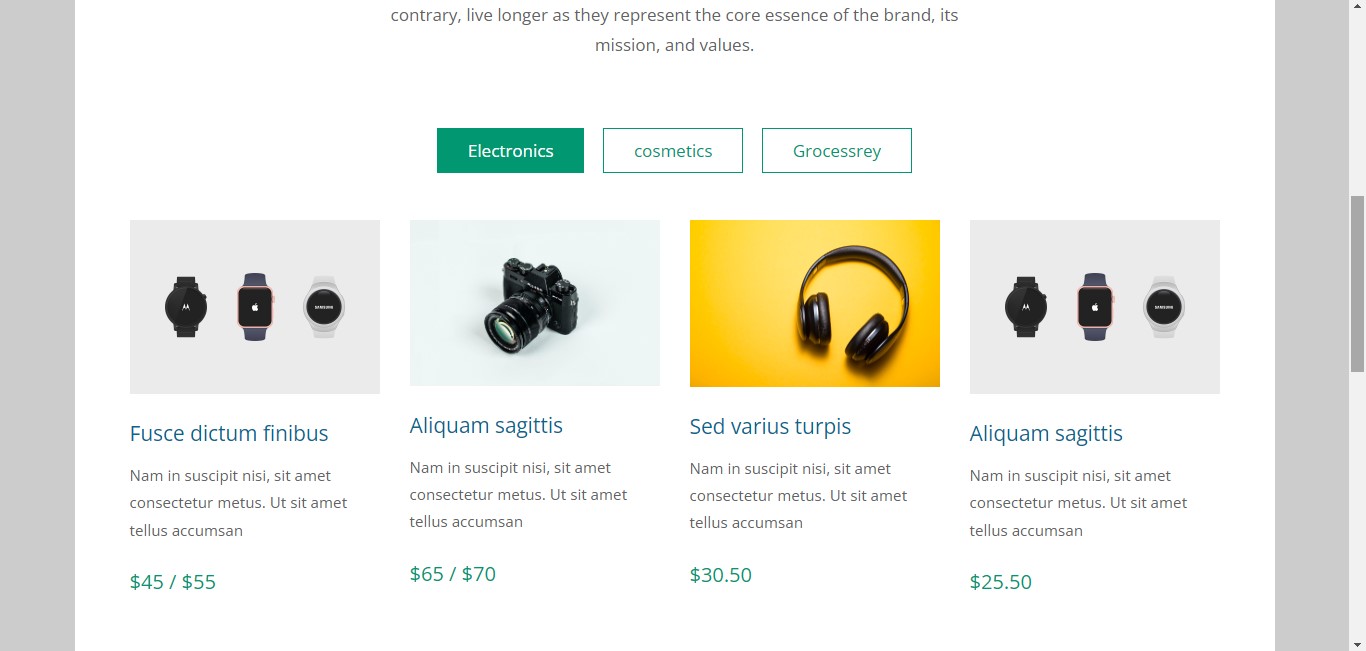Click the scrollbar down arrow
1366x651 pixels.
coord(1357,642)
